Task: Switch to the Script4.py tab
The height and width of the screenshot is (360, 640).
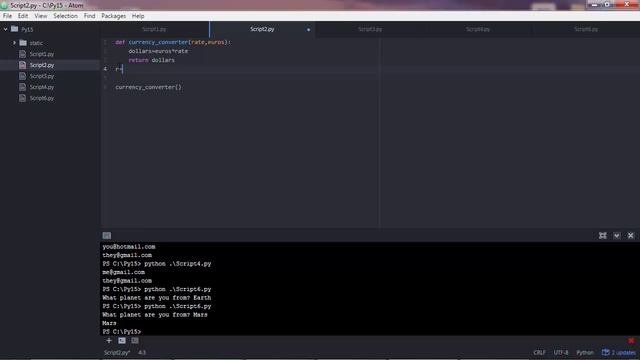Action: (478, 29)
